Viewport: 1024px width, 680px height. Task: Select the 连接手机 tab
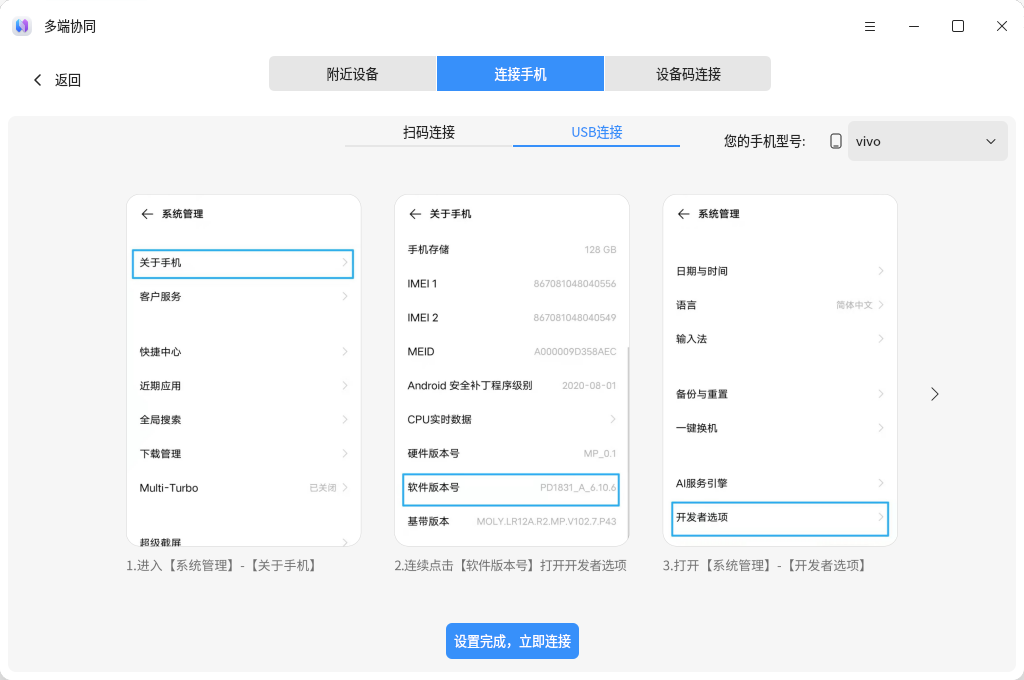coord(520,74)
